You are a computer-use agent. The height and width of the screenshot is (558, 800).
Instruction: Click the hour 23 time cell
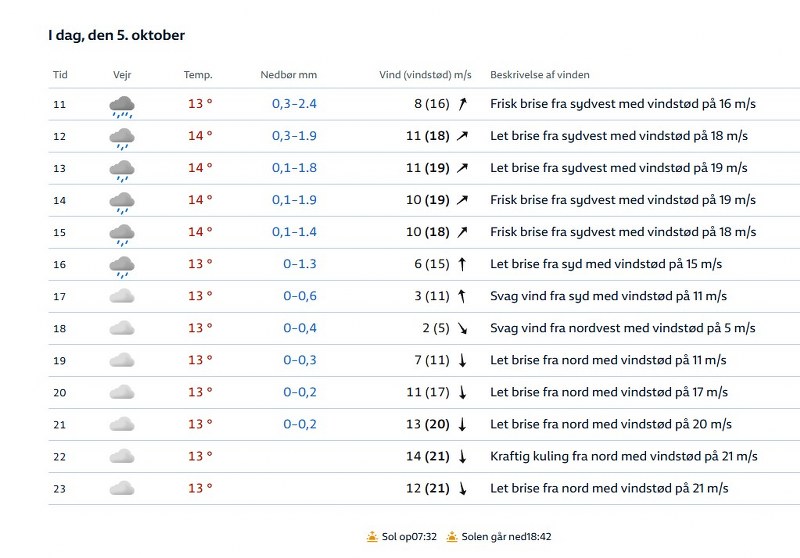click(x=59, y=488)
